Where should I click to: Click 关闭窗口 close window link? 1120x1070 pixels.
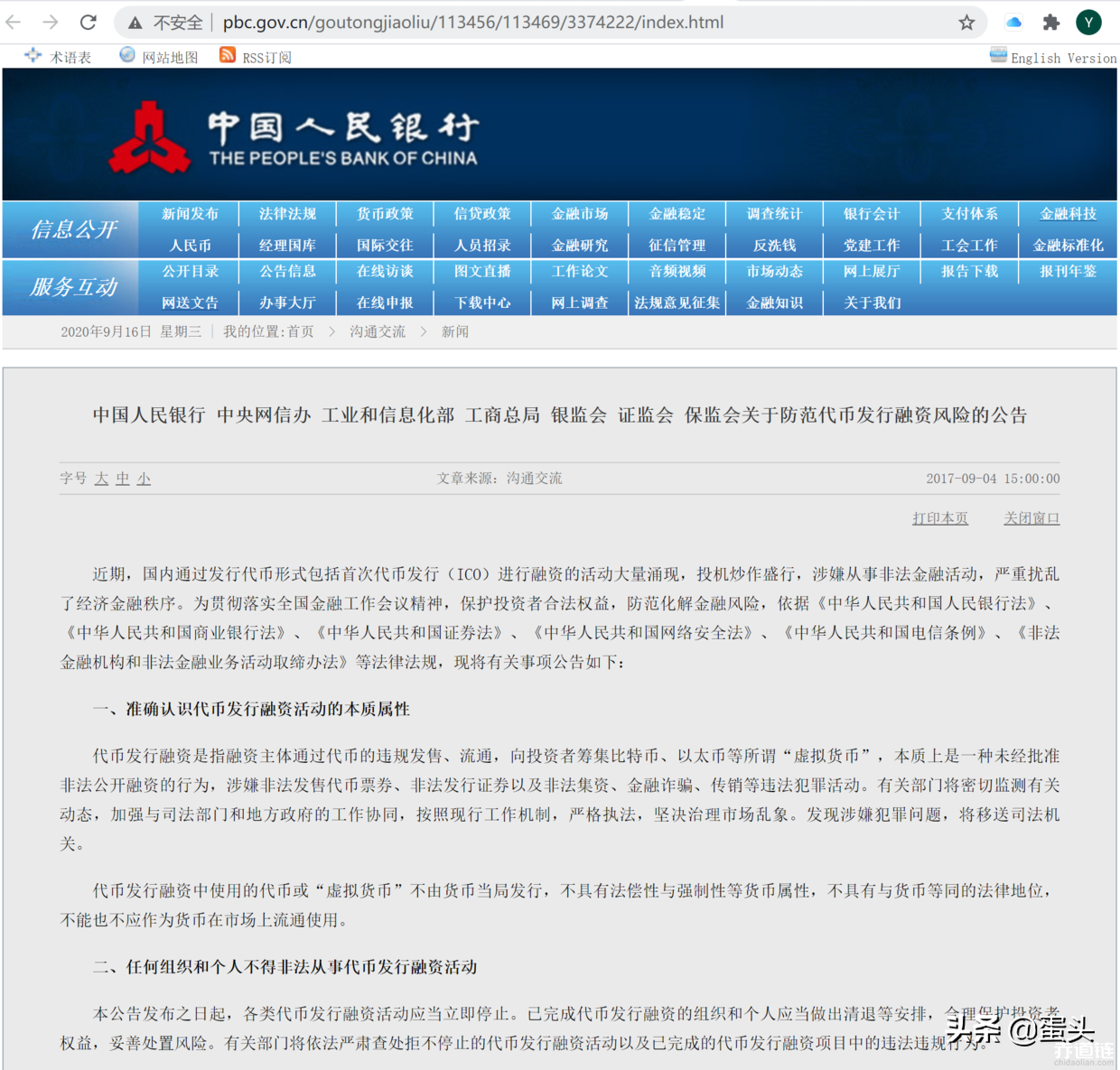point(1031,518)
